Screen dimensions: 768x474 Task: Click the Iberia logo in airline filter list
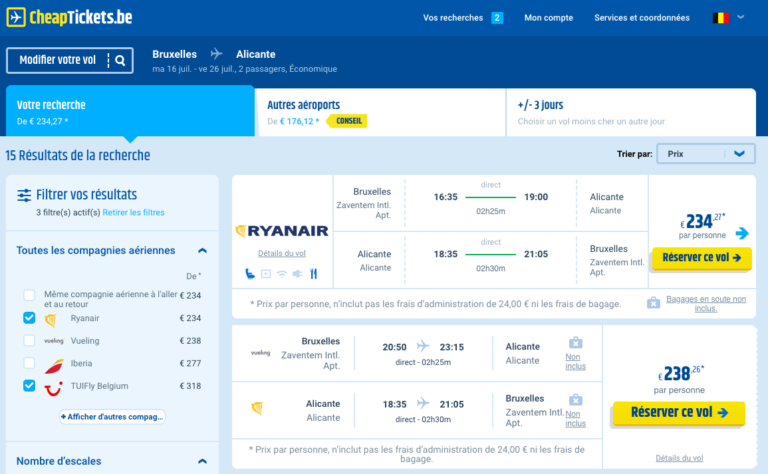point(54,366)
